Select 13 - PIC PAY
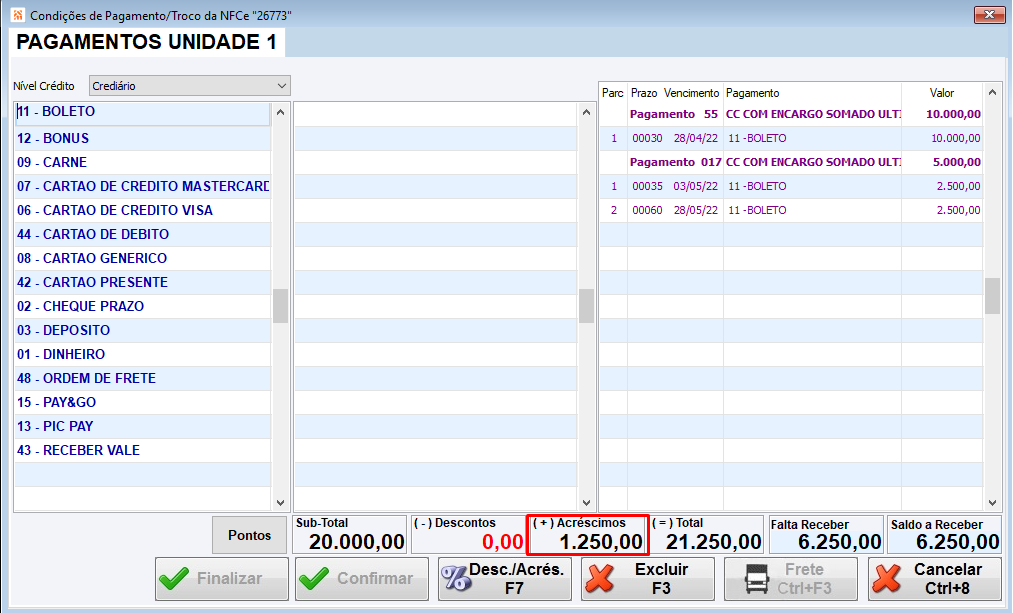1013x613 pixels. tap(142, 426)
